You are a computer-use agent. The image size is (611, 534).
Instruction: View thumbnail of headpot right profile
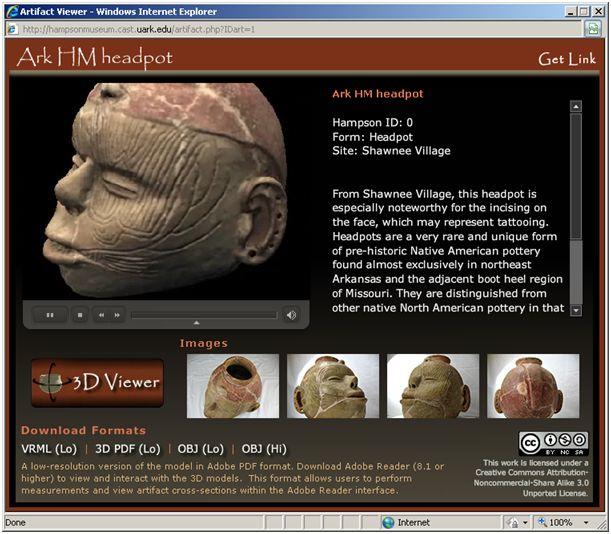pyautogui.click(x=333, y=386)
